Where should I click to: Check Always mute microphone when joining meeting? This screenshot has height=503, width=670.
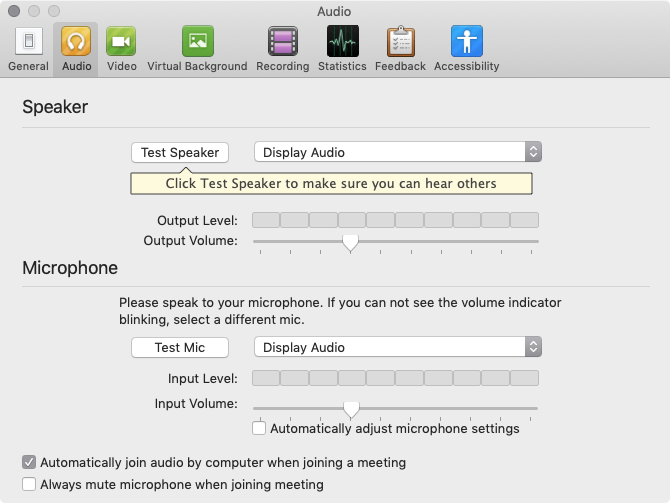29,484
